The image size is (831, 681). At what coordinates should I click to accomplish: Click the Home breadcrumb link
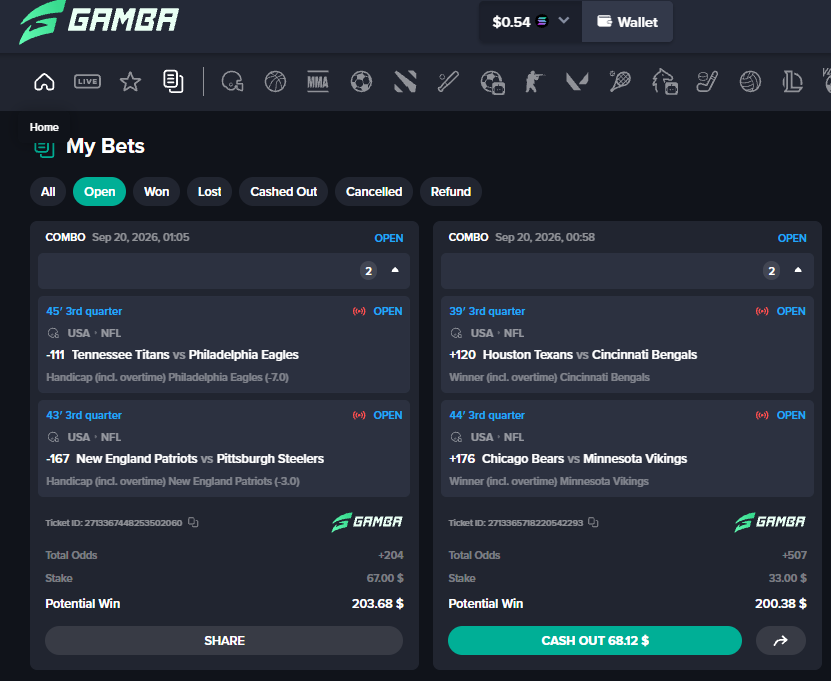[x=44, y=127]
